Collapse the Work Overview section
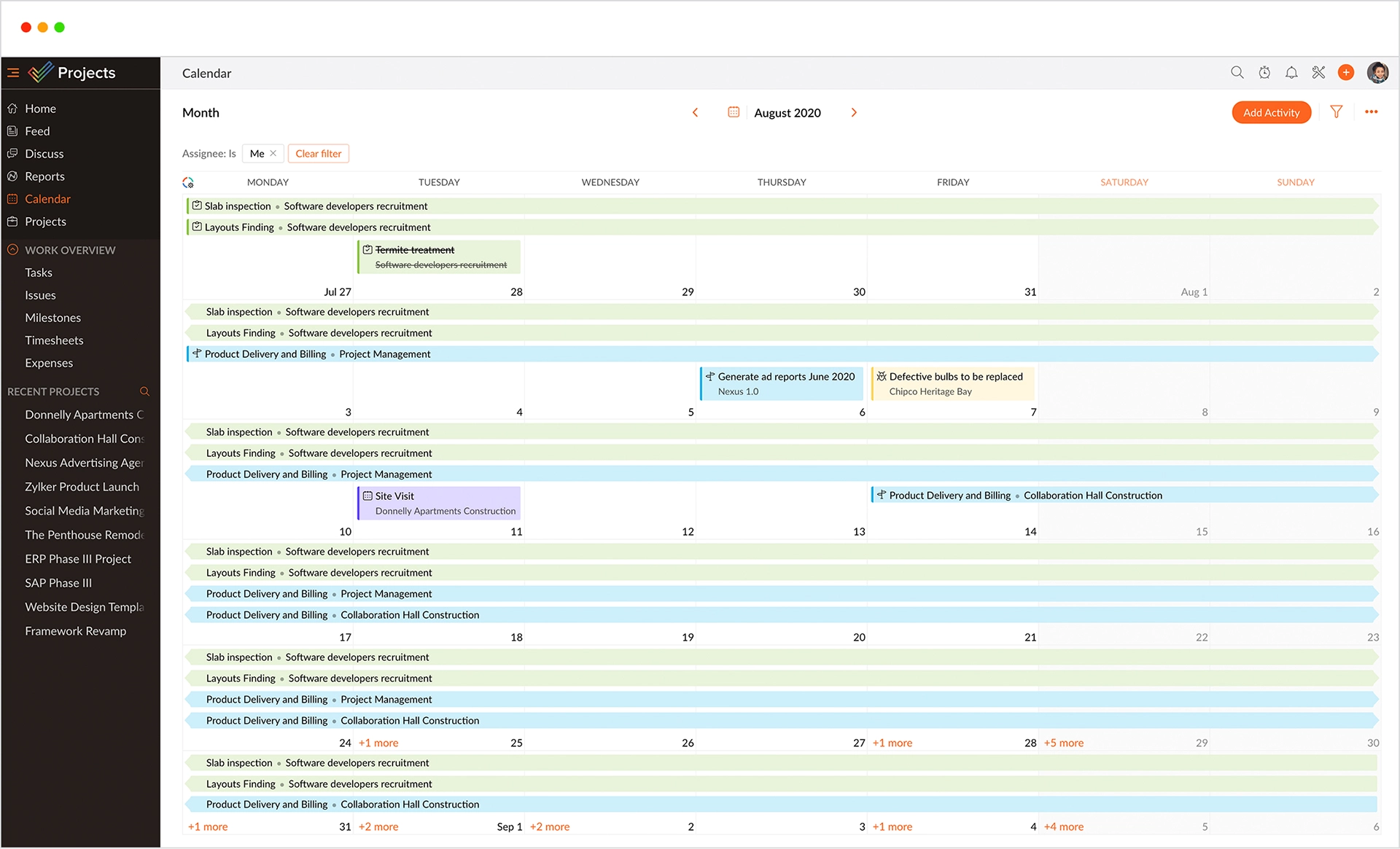The image size is (1400, 849). (12, 250)
